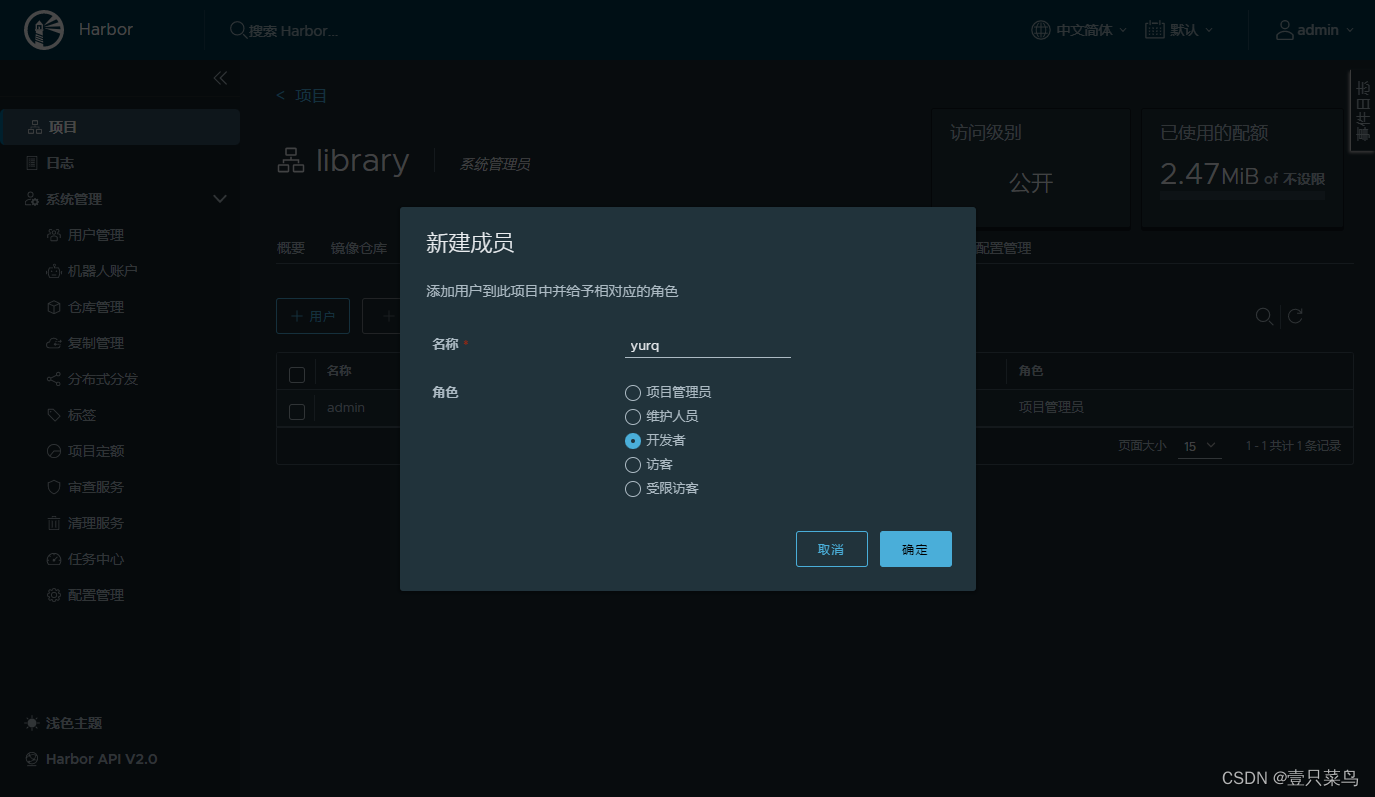The image size is (1375, 797).
Task: Click the 任务中心 icon
Action: point(54,559)
